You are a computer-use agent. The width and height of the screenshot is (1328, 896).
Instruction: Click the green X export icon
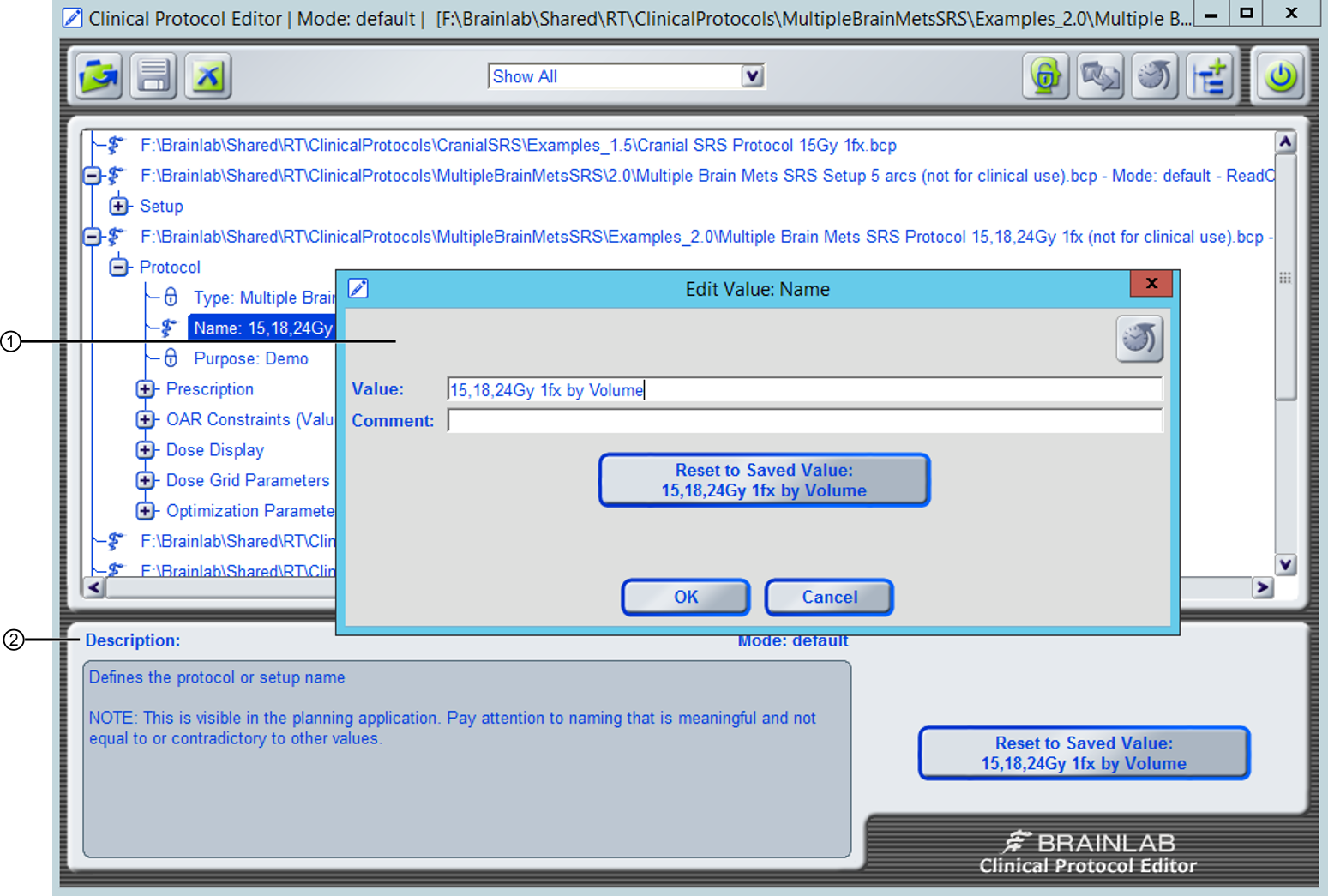[x=208, y=76]
